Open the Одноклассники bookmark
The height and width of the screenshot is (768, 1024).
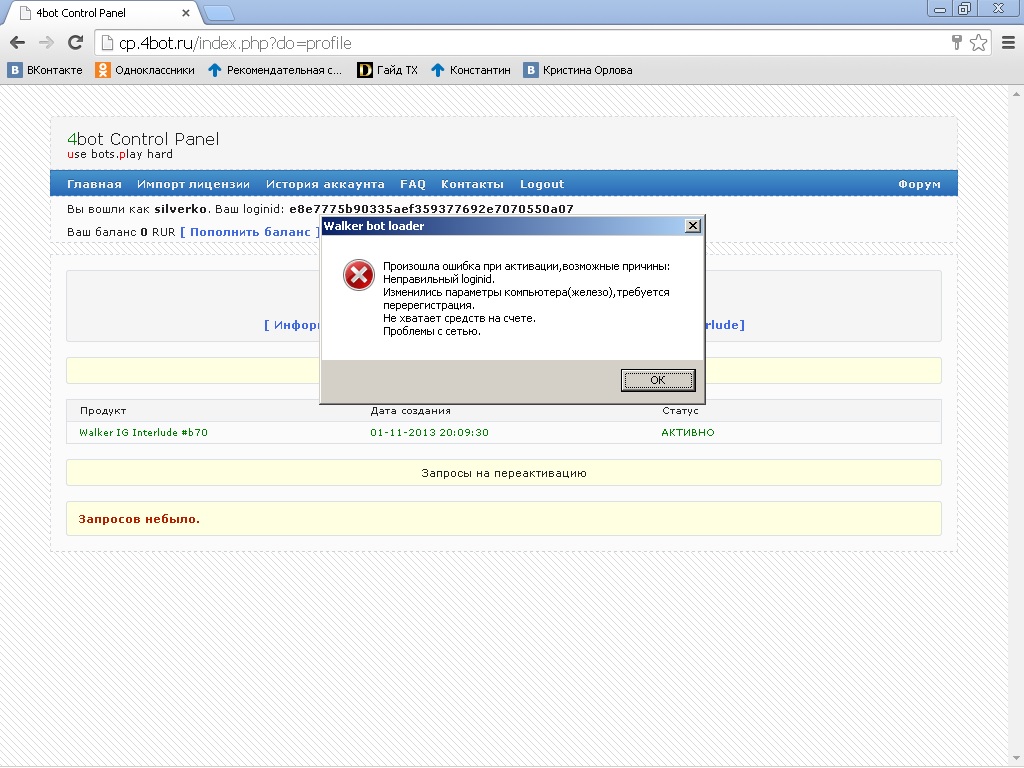tap(145, 70)
